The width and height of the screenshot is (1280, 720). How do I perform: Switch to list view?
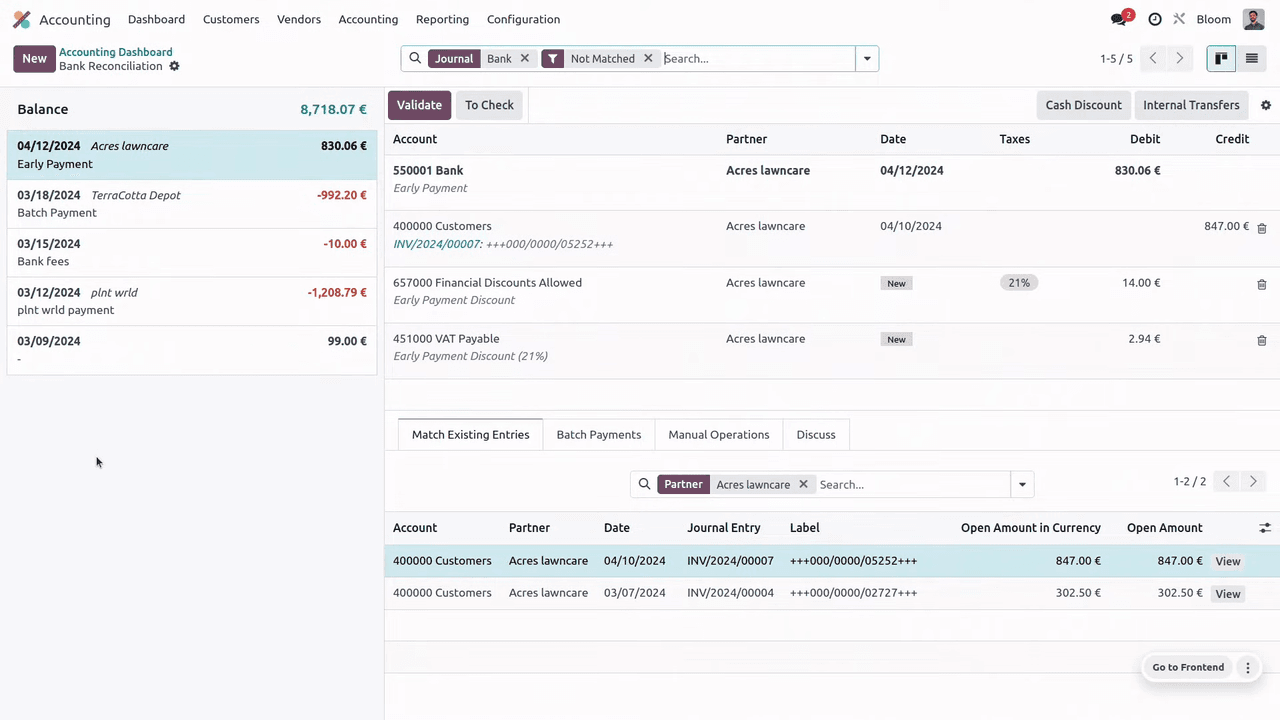[x=1251, y=59]
